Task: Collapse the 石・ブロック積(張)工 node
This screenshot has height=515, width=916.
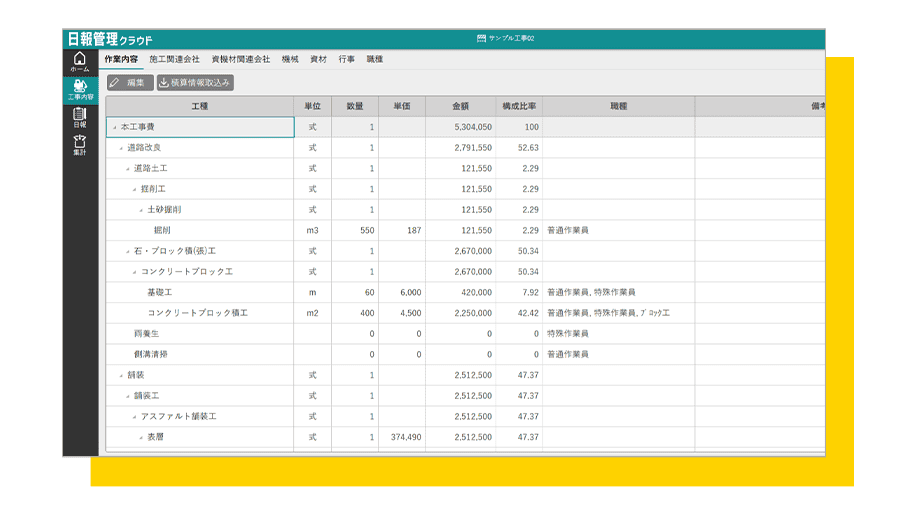Action: click(x=128, y=251)
